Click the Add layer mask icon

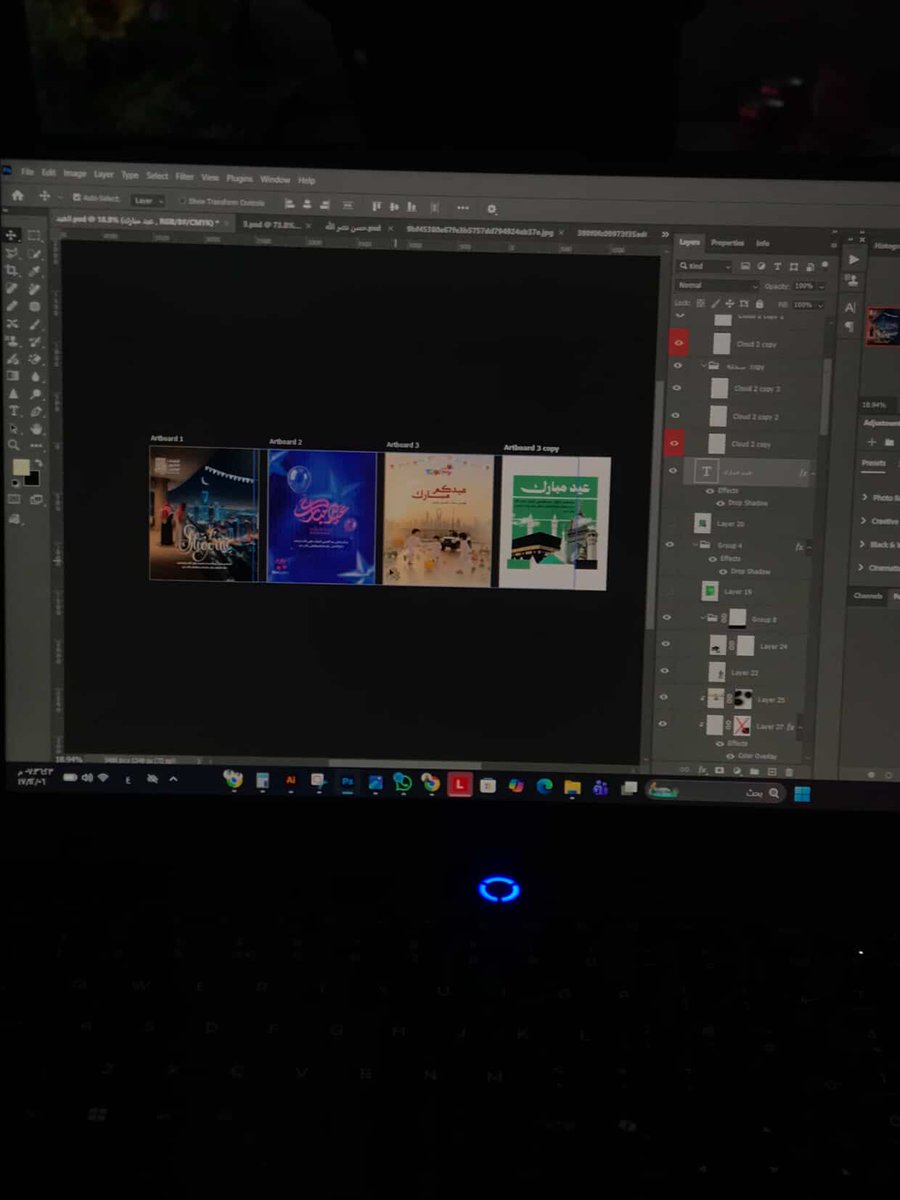point(720,770)
